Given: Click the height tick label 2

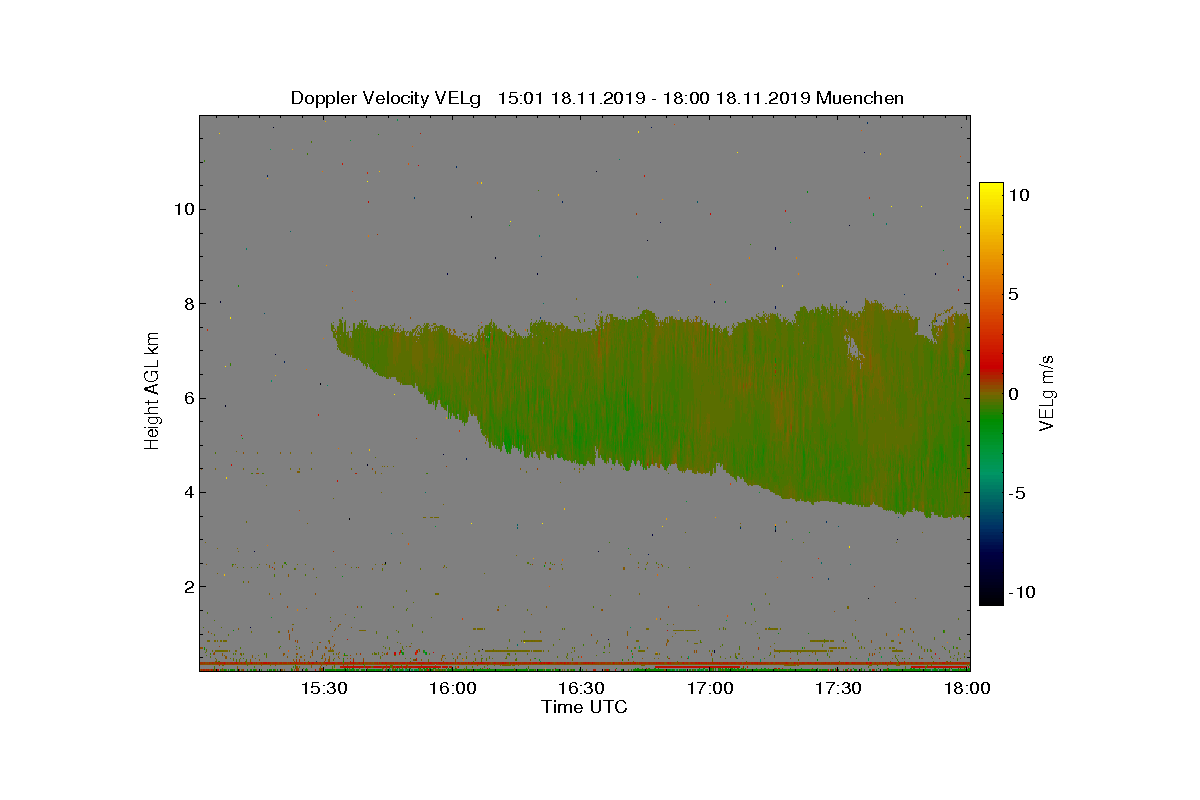Looking at the screenshot, I should pyautogui.click(x=188, y=586).
